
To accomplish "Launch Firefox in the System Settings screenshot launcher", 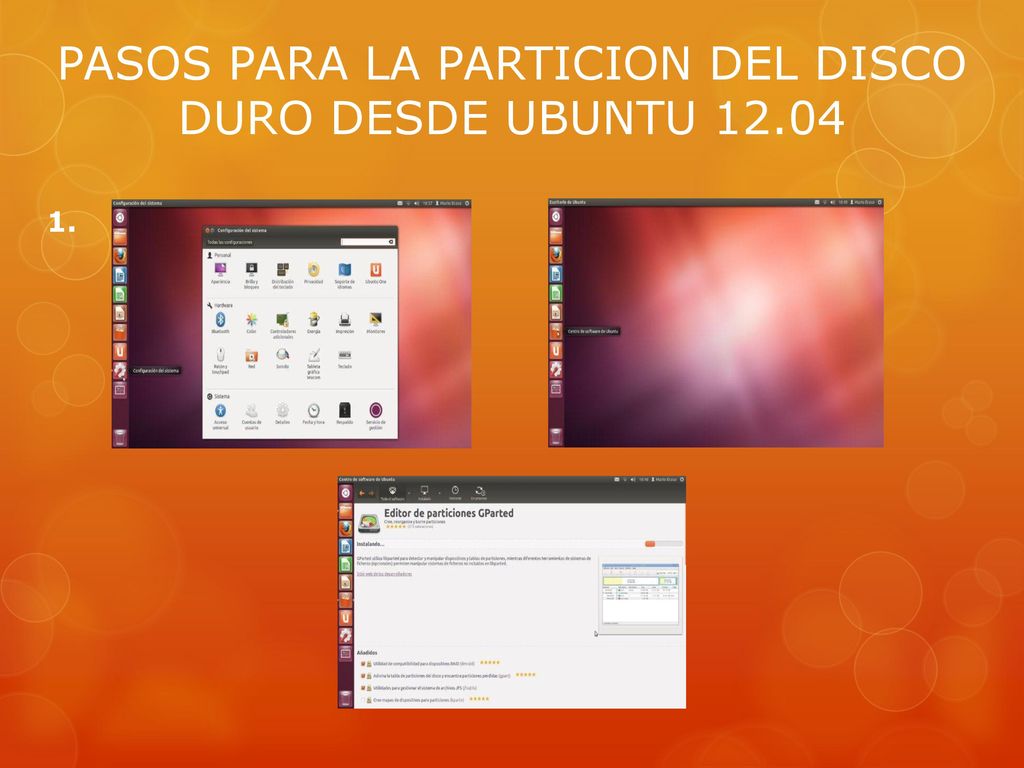I will 120,255.
